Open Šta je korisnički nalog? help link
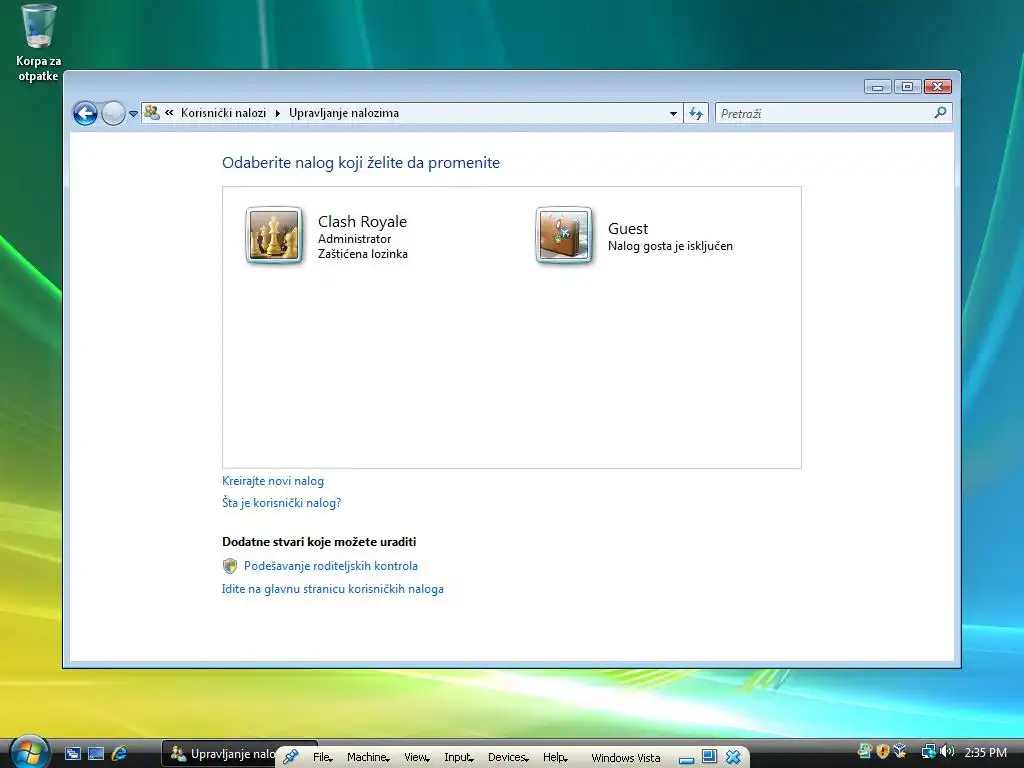The image size is (1024, 768). click(x=281, y=503)
